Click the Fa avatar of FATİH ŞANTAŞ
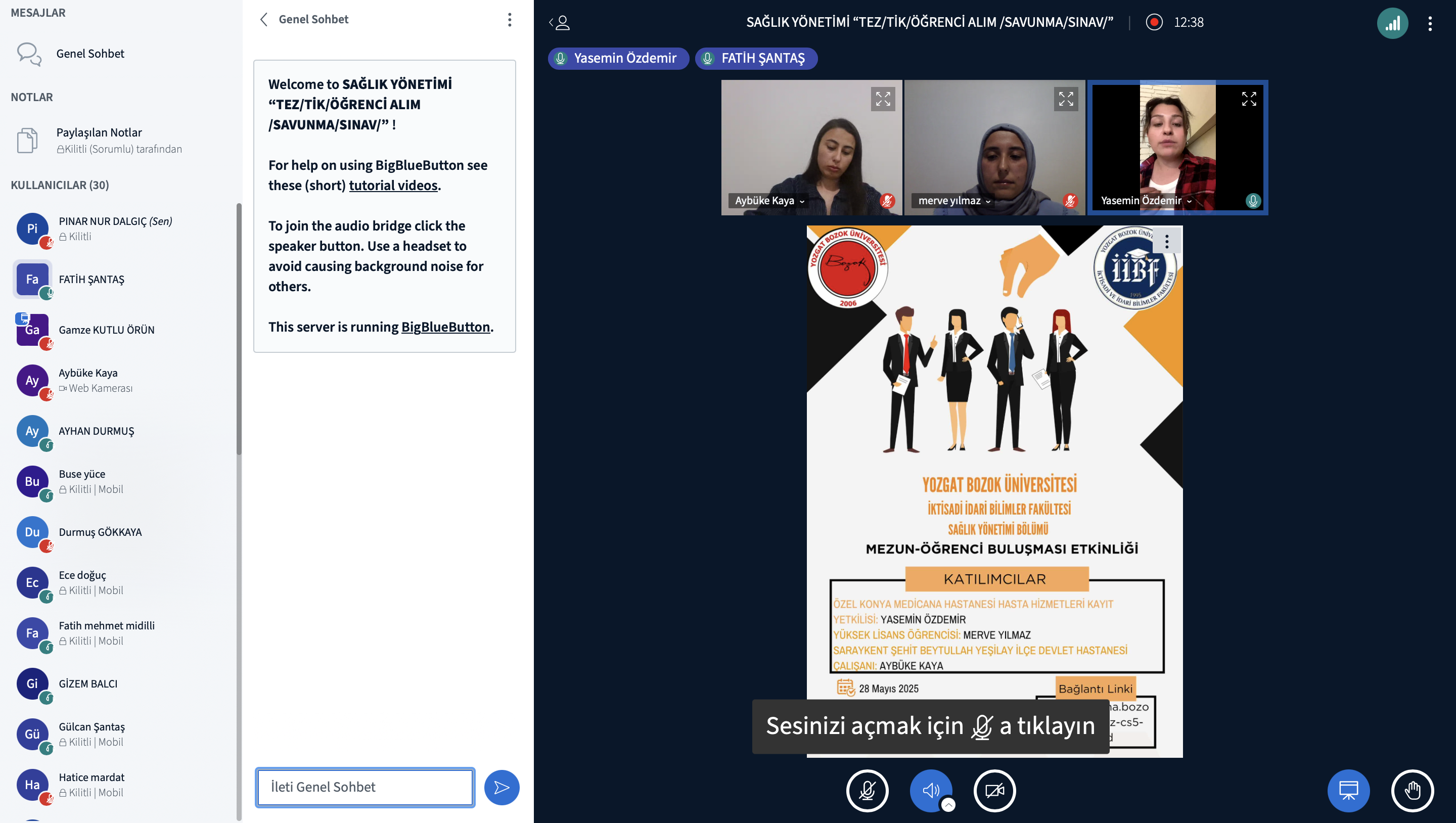The width and height of the screenshot is (1456, 823). (x=32, y=279)
